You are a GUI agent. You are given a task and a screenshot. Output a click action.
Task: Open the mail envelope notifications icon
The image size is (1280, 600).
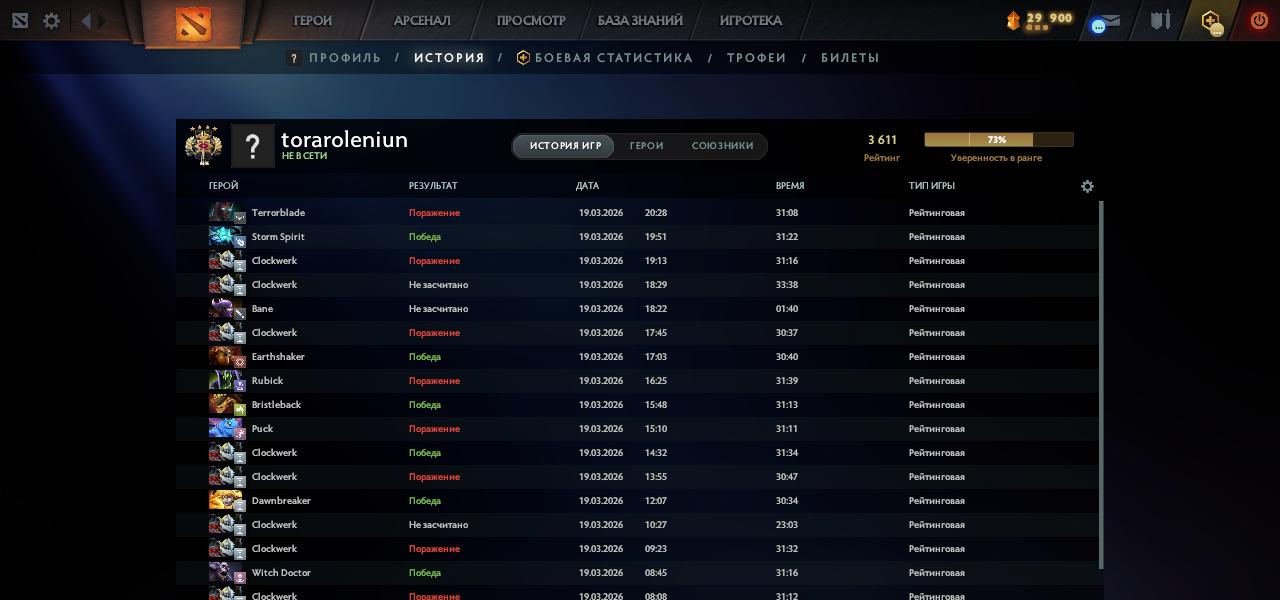point(1107,21)
